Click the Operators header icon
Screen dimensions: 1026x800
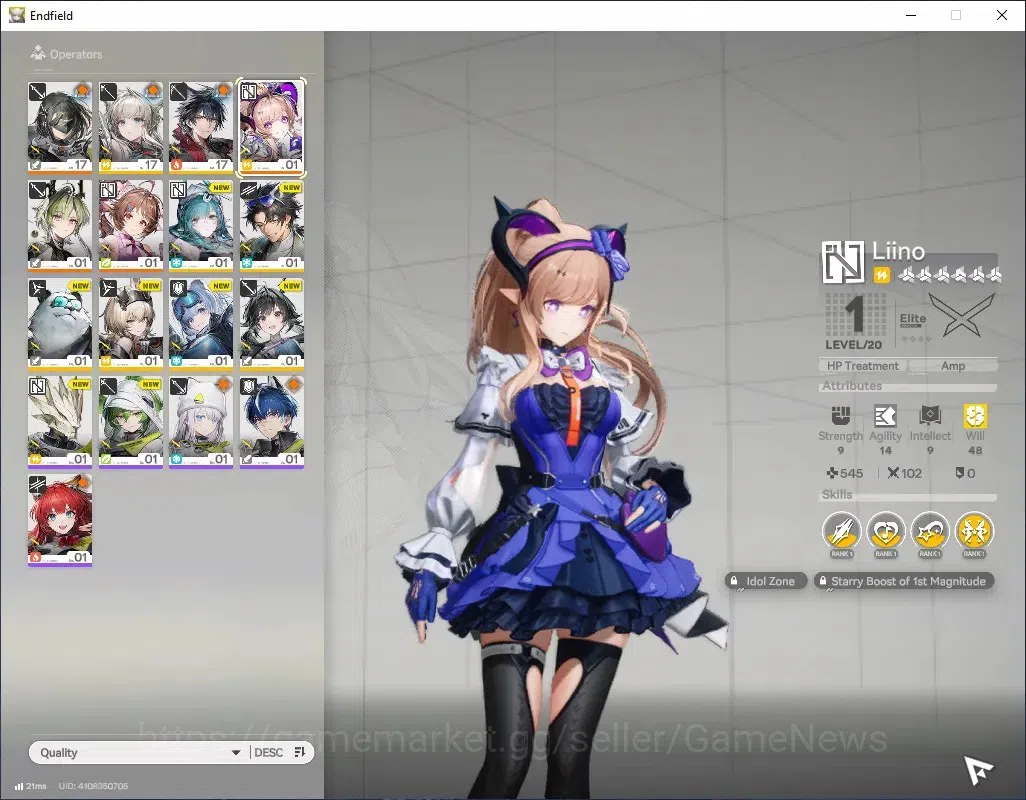pos(38,52)
